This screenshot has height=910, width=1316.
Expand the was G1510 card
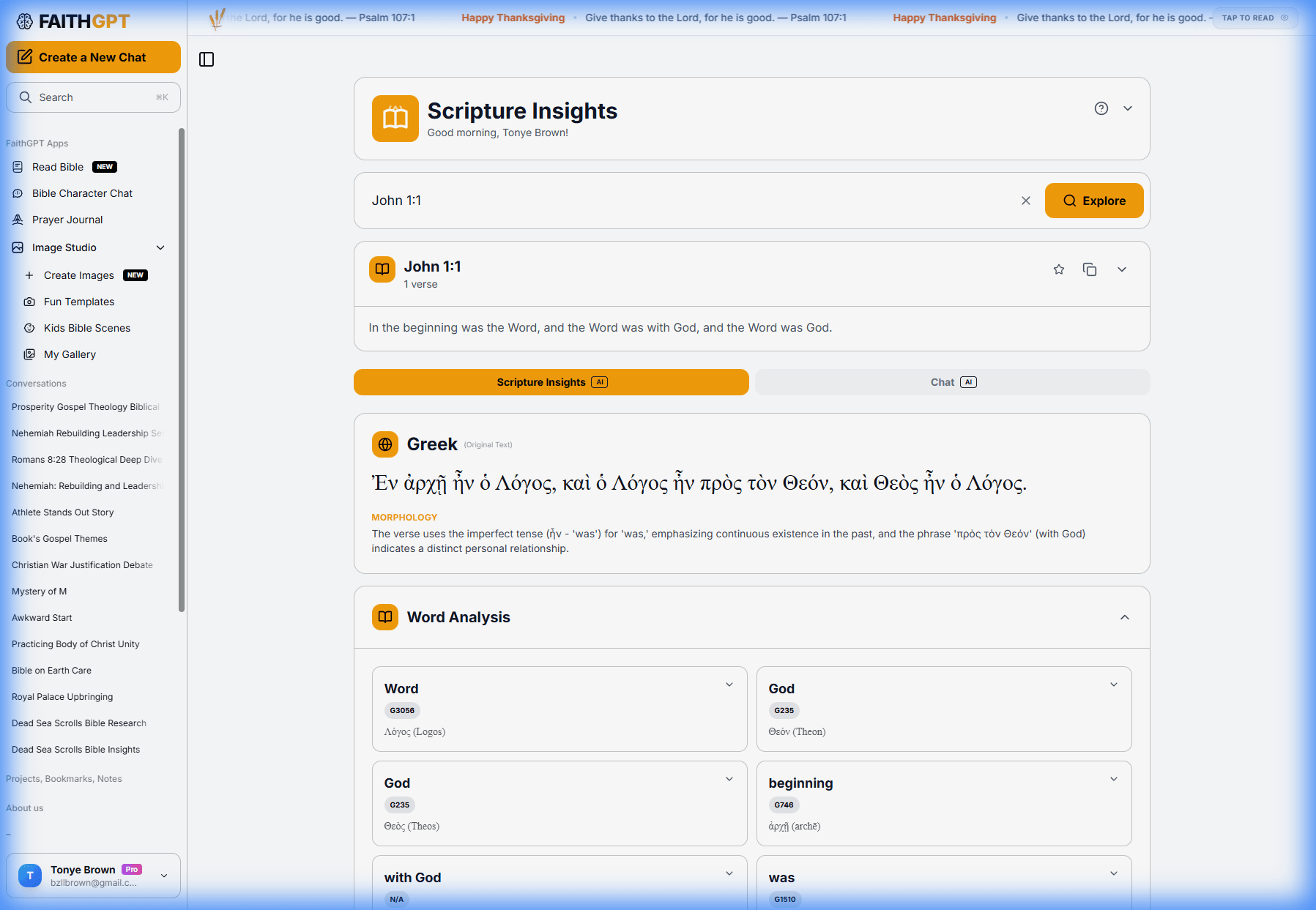[1114, 873]
